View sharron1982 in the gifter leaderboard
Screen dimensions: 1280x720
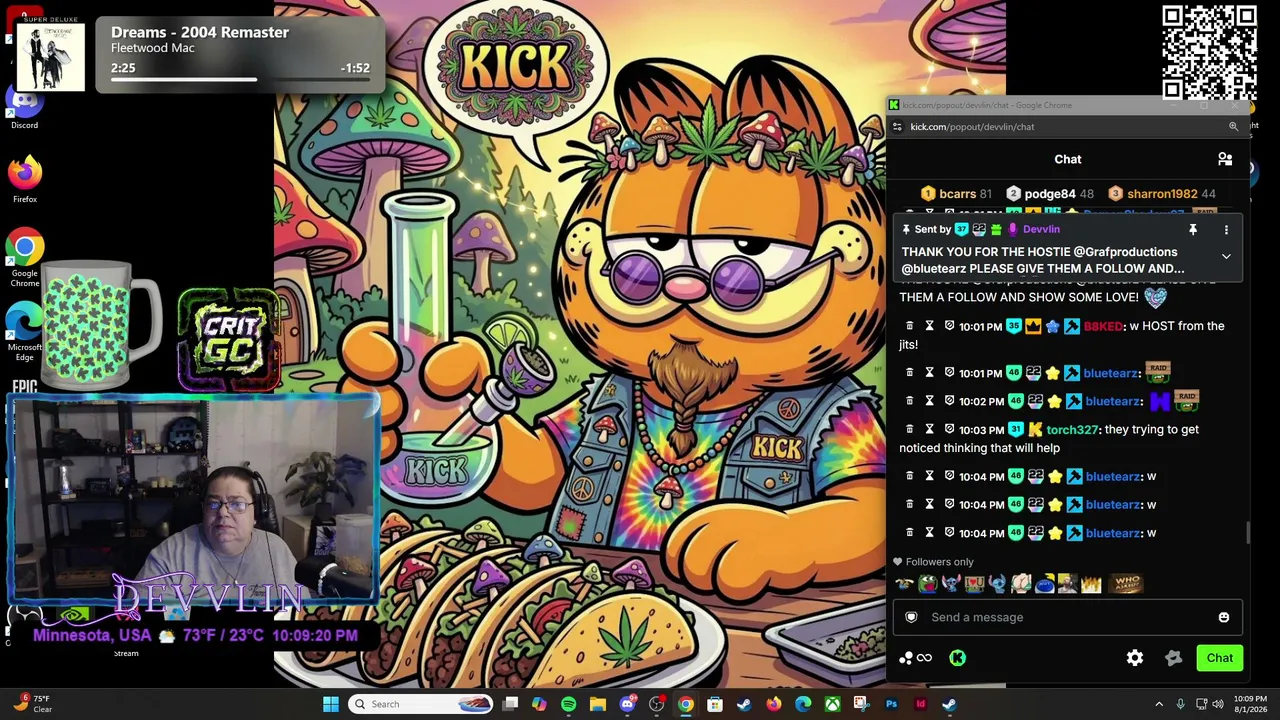click(1162, 194)
